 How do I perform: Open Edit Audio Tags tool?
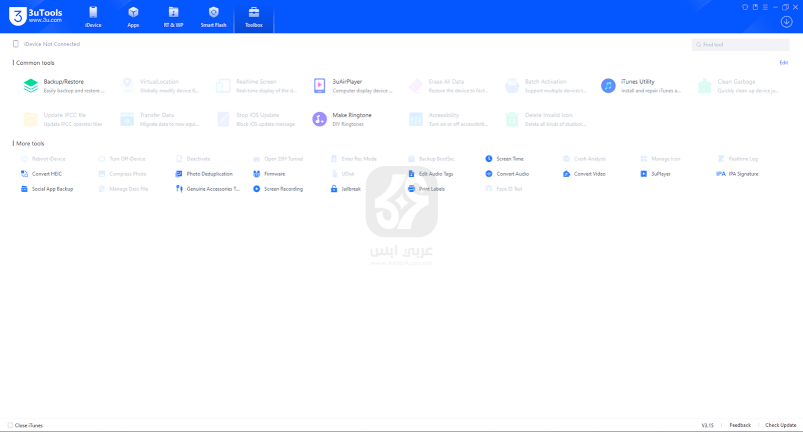[430, 174]
